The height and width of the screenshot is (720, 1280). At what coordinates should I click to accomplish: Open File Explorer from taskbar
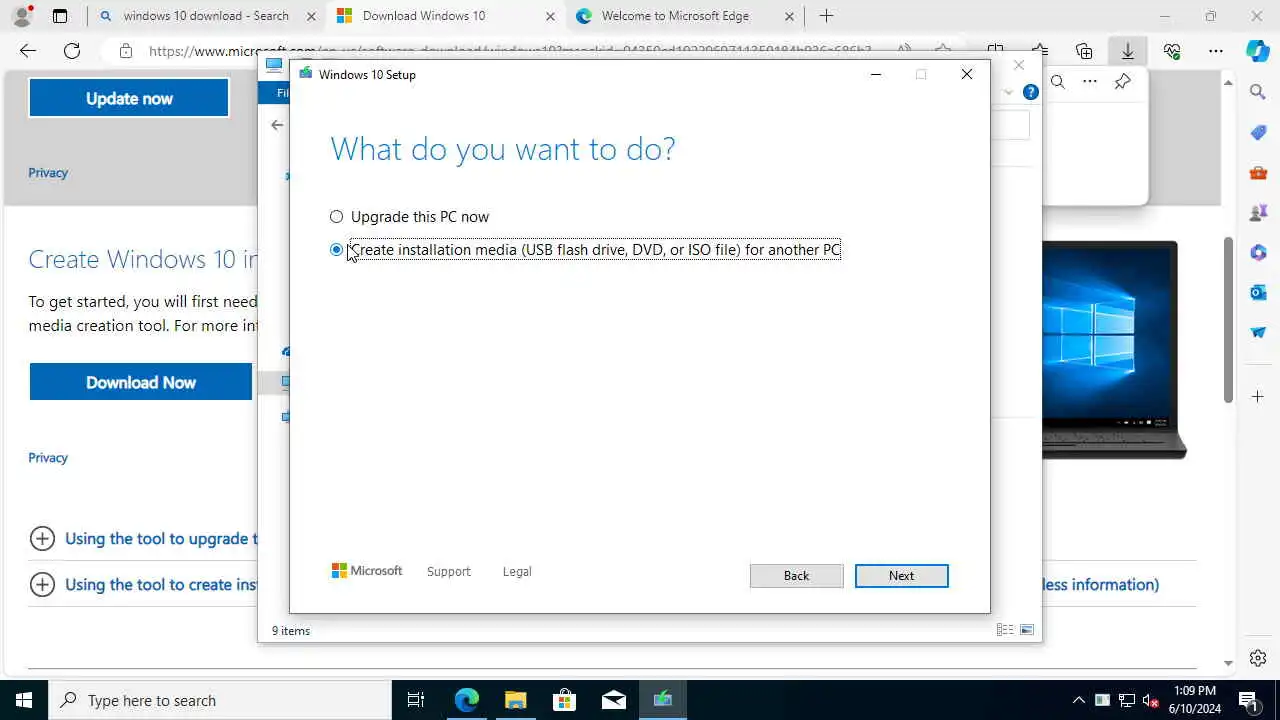(x=515, y=700)
